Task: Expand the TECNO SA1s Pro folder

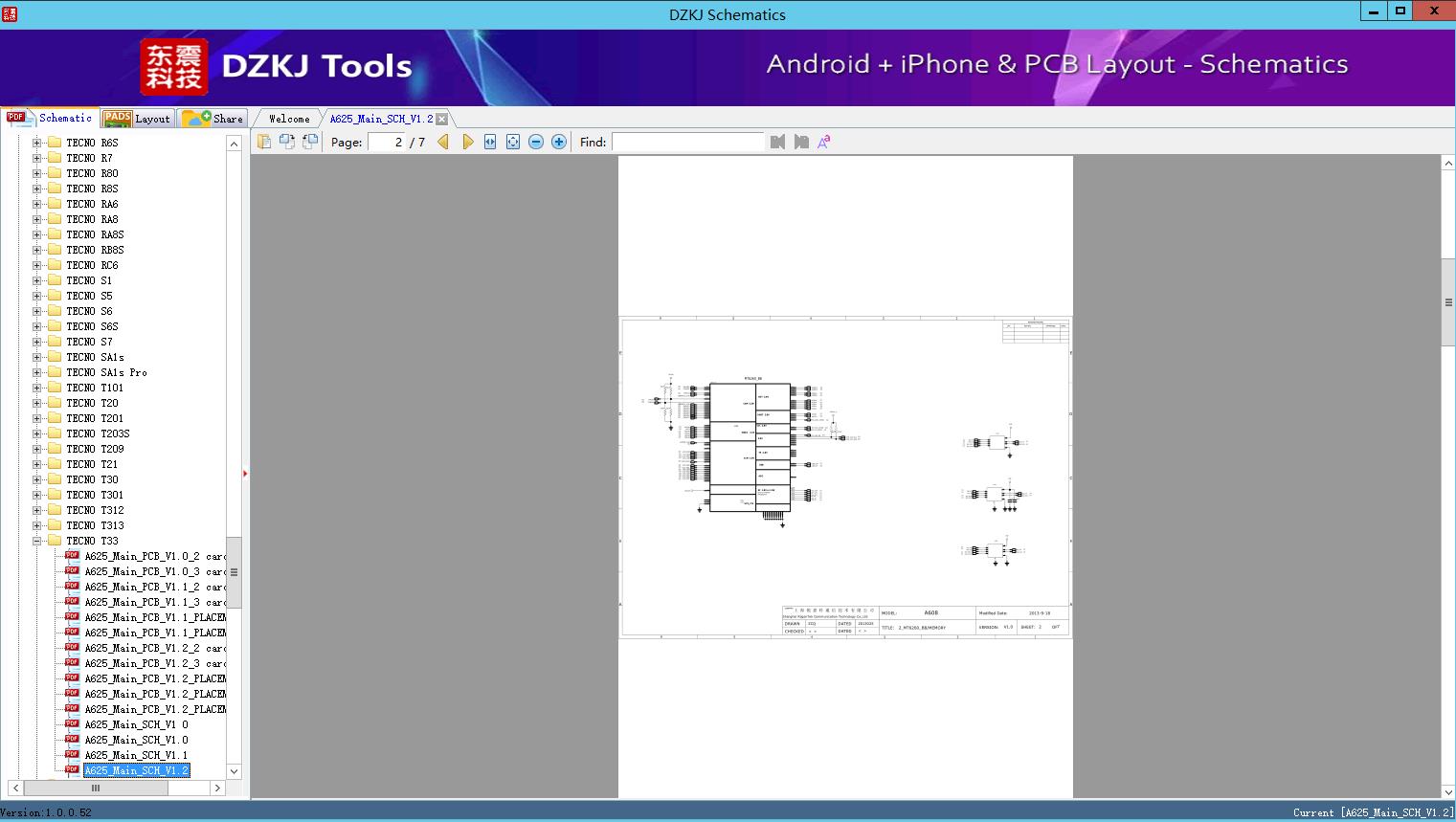Action: coord(36,372)
